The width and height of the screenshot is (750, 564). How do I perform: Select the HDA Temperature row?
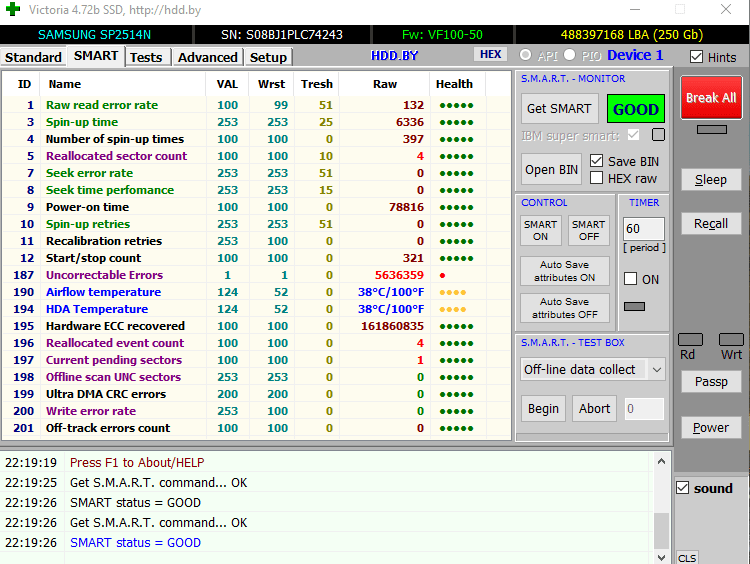point(257,309)
